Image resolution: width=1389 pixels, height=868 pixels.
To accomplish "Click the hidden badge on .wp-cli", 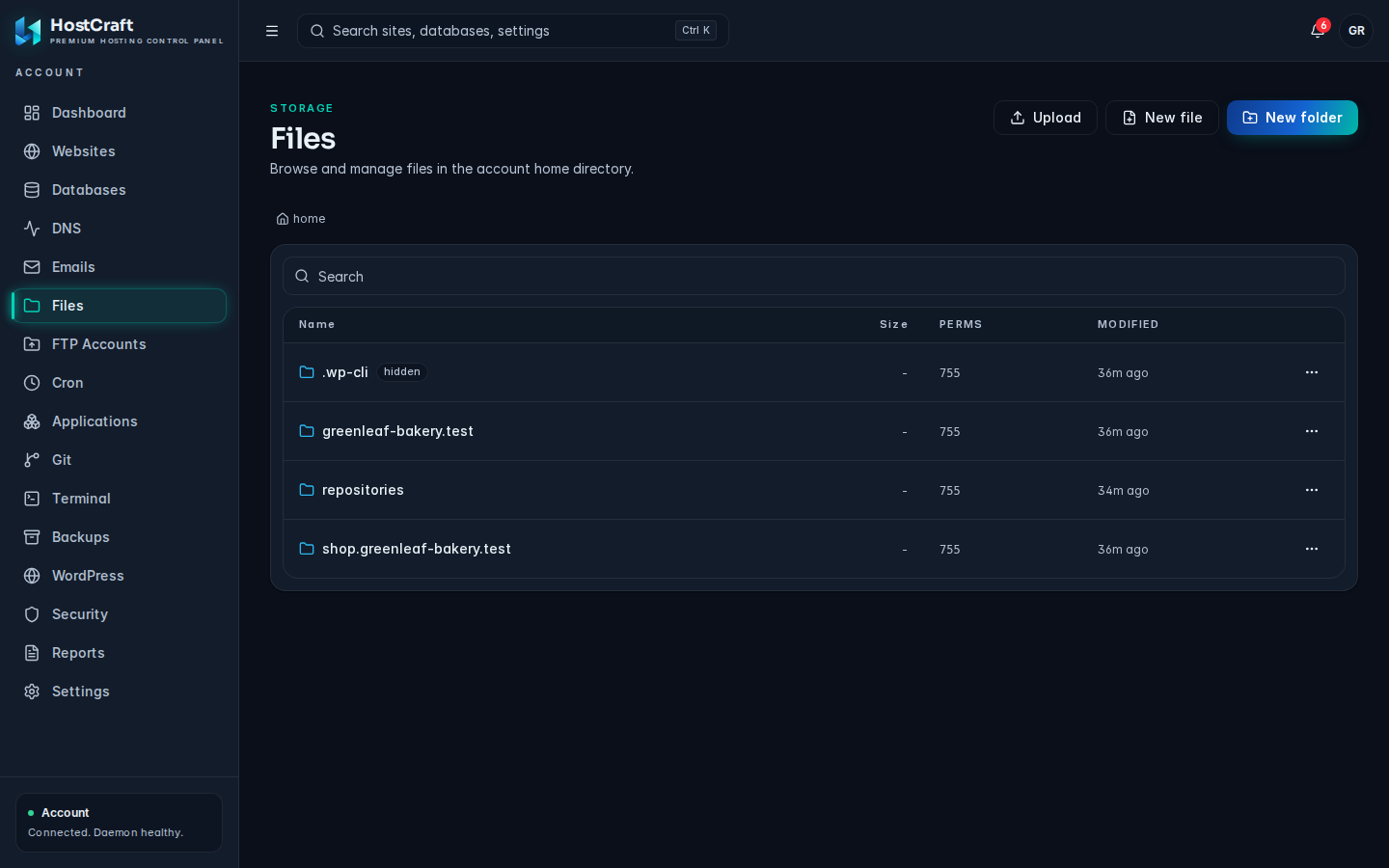I will [x=402, y=372].
